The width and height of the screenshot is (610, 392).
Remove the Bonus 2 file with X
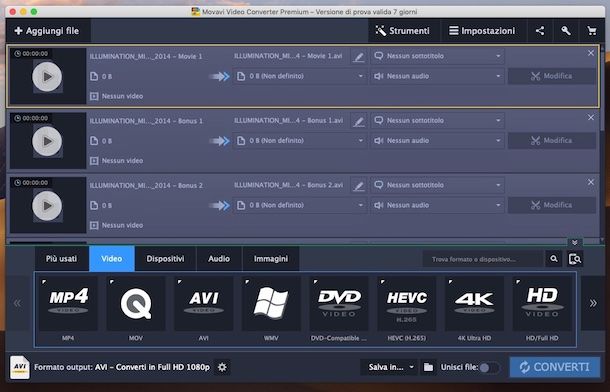[591, 182]
